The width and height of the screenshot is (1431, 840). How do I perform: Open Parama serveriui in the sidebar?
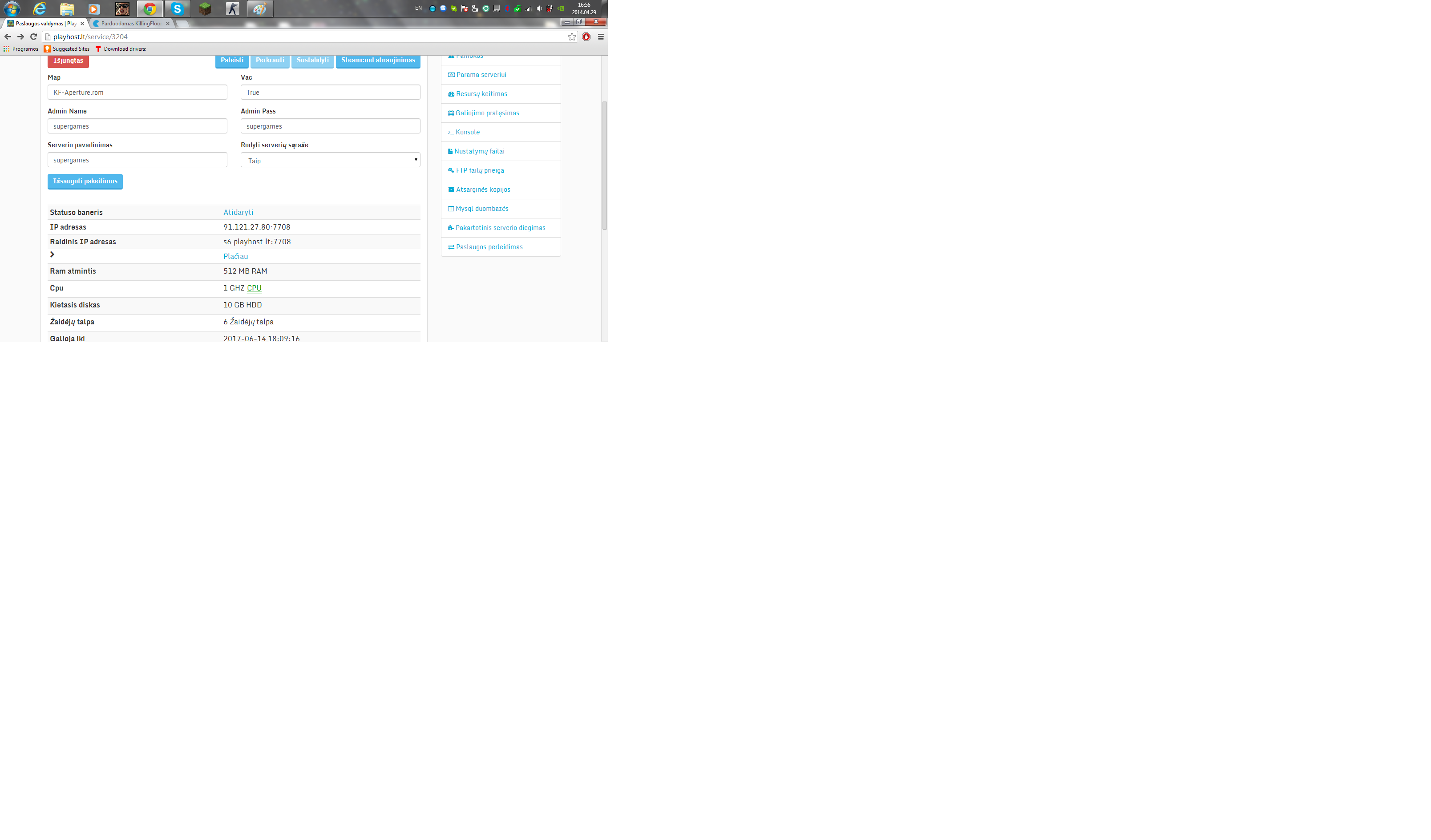click(501, 75)
